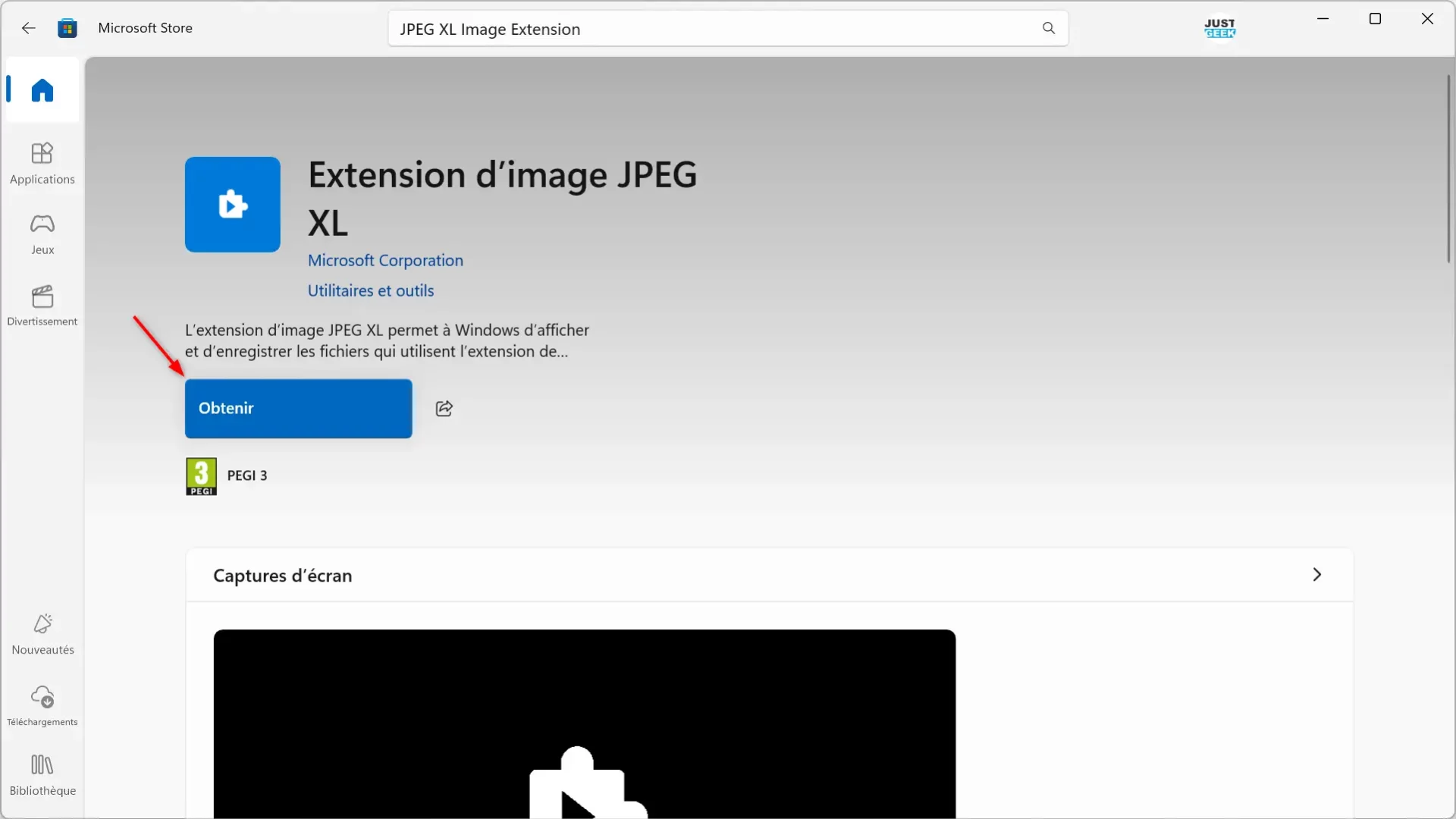Click the Captures d'écran heading
The height and width of the screenshot is (819, 1456).
(x=283, y=576)
